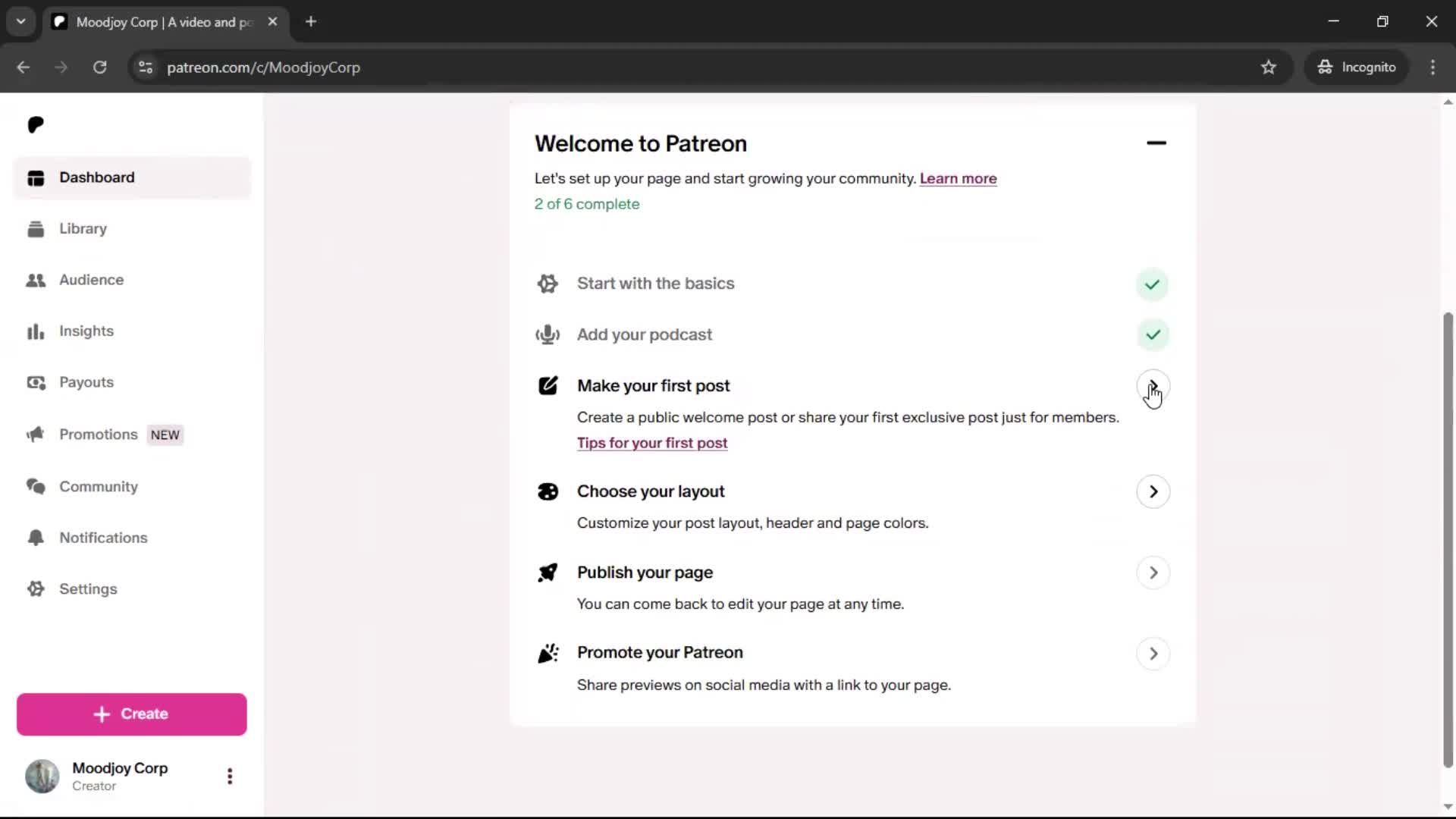Viewport: 1456px width, 819px height.
Task: Click the site information icon in address bar
Action: (x=146, y=67)
